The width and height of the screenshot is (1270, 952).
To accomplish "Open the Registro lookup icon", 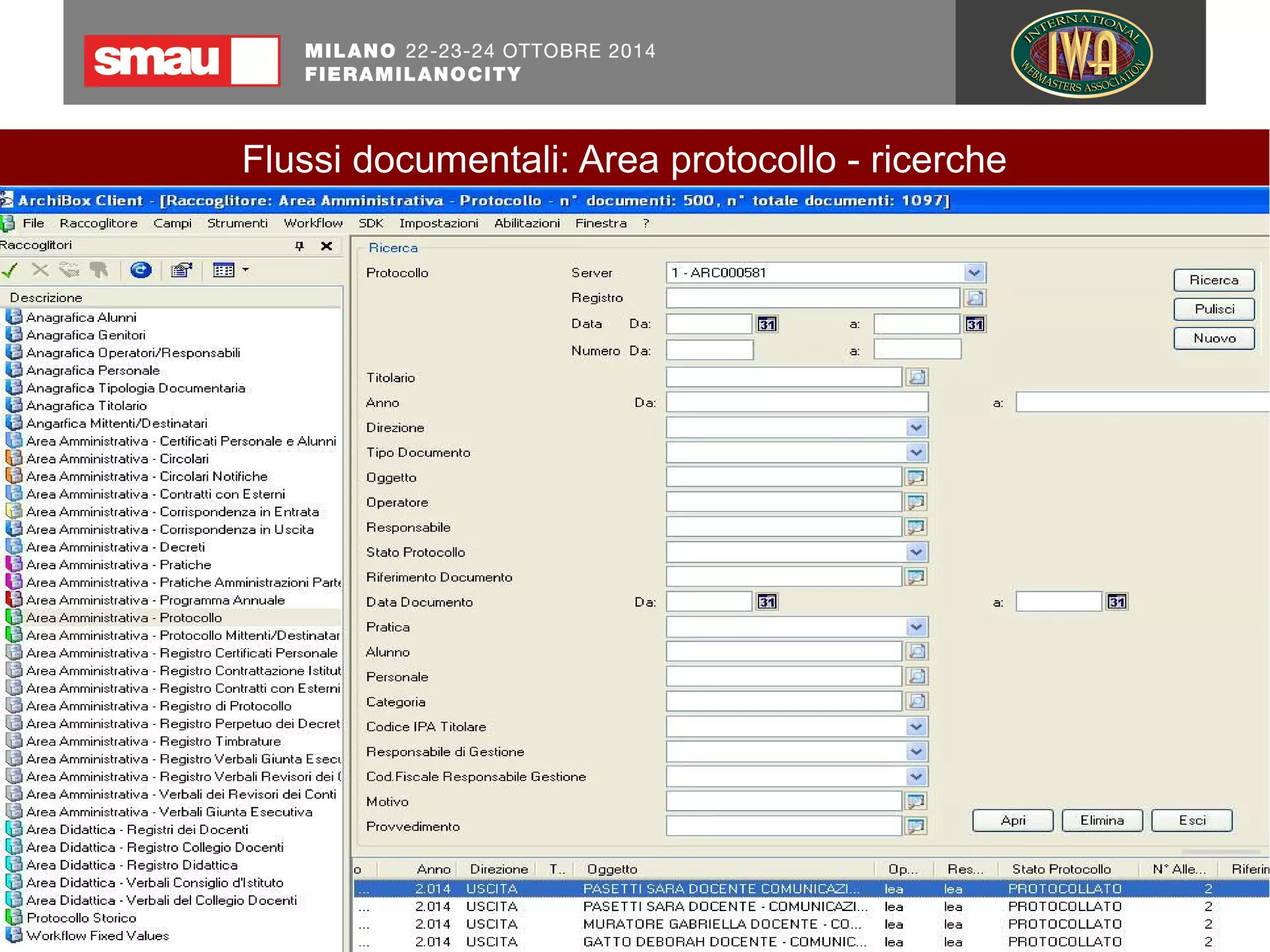I will pyautogui.click(x=975, y=298).
